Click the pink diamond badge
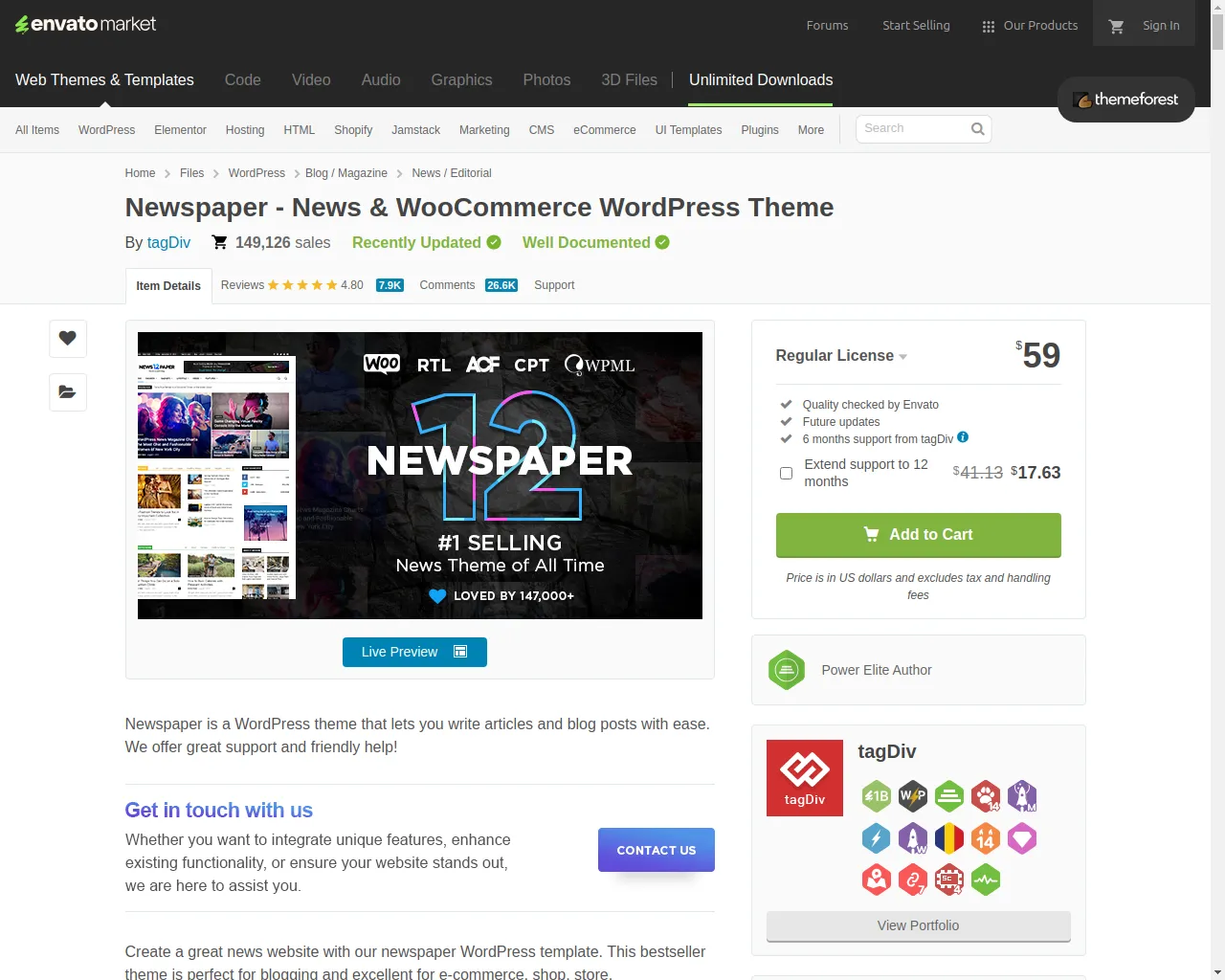 coord(1022,838)
